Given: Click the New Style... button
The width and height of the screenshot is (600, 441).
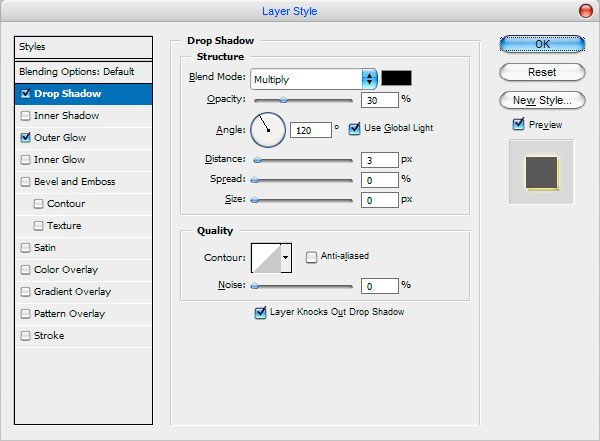Looking at the screenshot, I should click(x=542, y=100).
